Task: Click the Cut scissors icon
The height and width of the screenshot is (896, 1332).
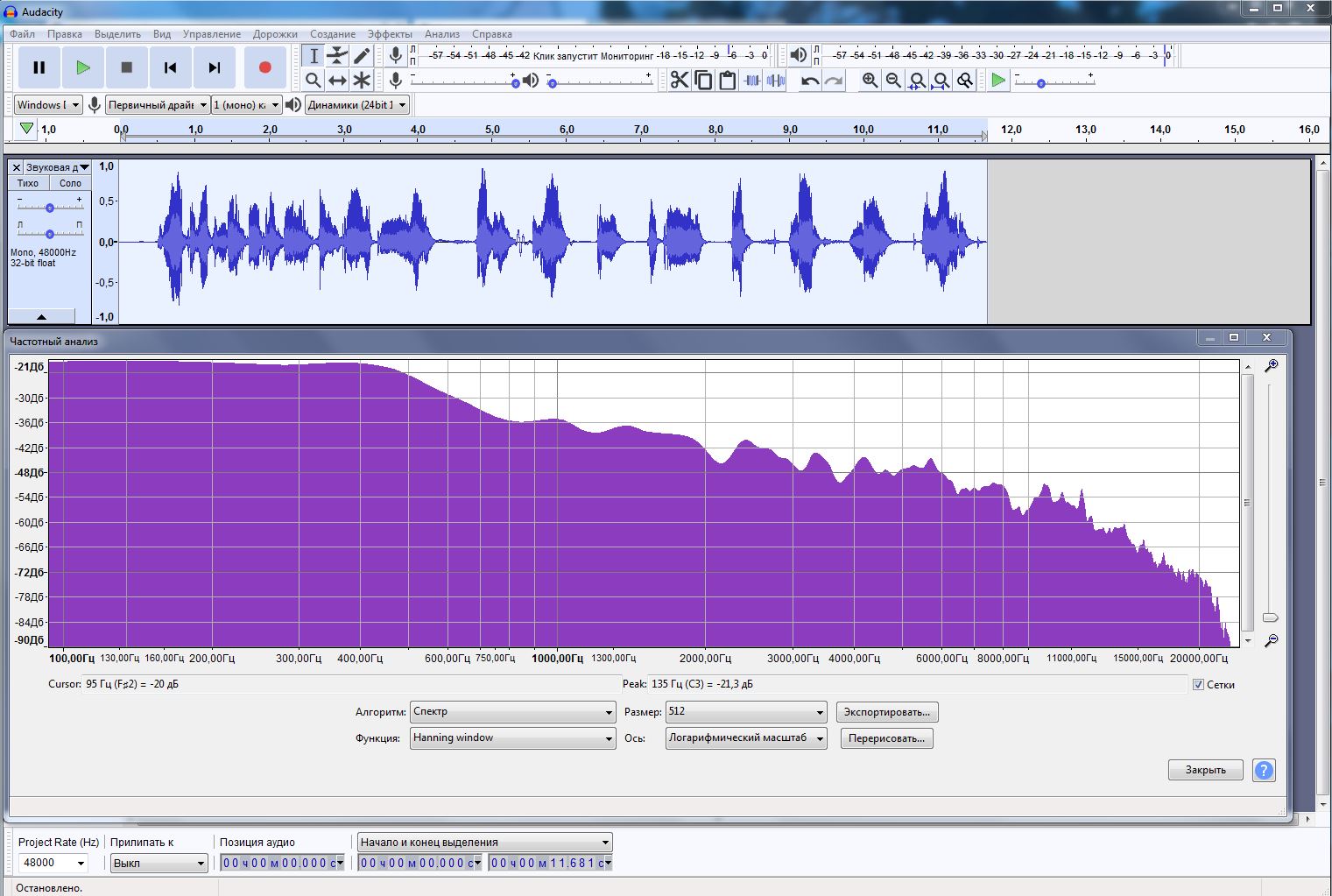Action: 679,81
